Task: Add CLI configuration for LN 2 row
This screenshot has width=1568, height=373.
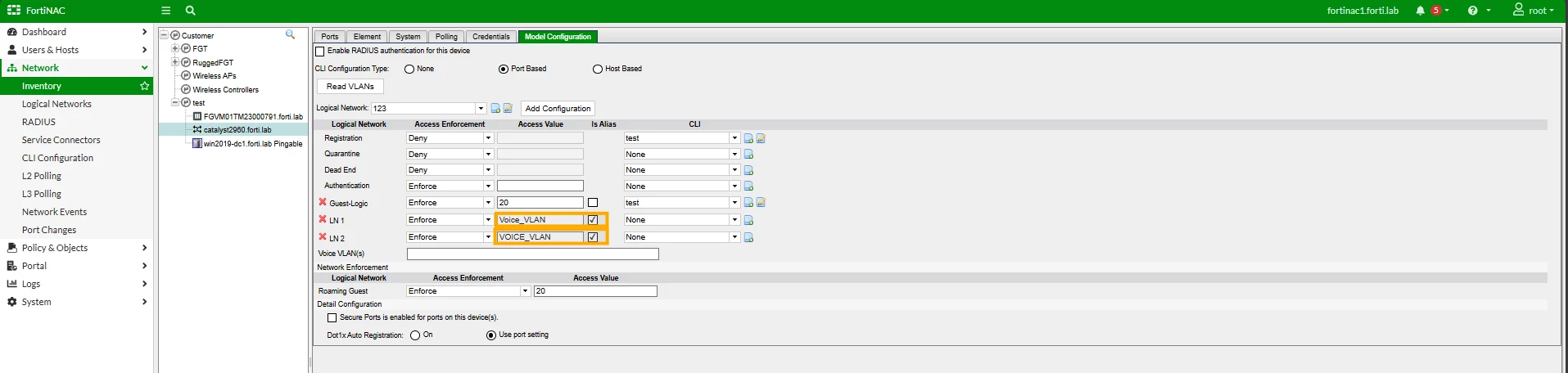Action: [x=748, y=237]
